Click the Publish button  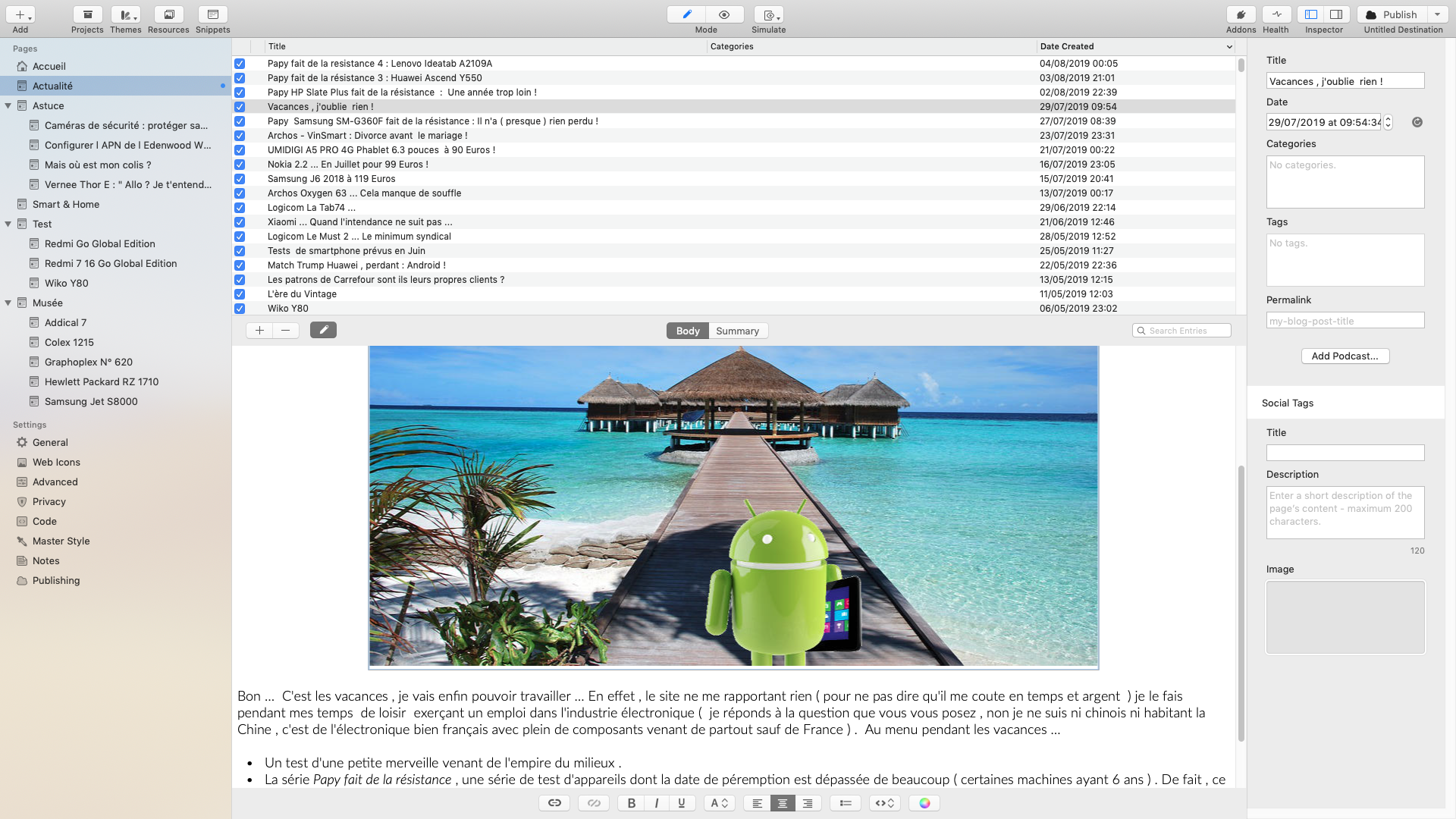click(x=1392, y=14)
